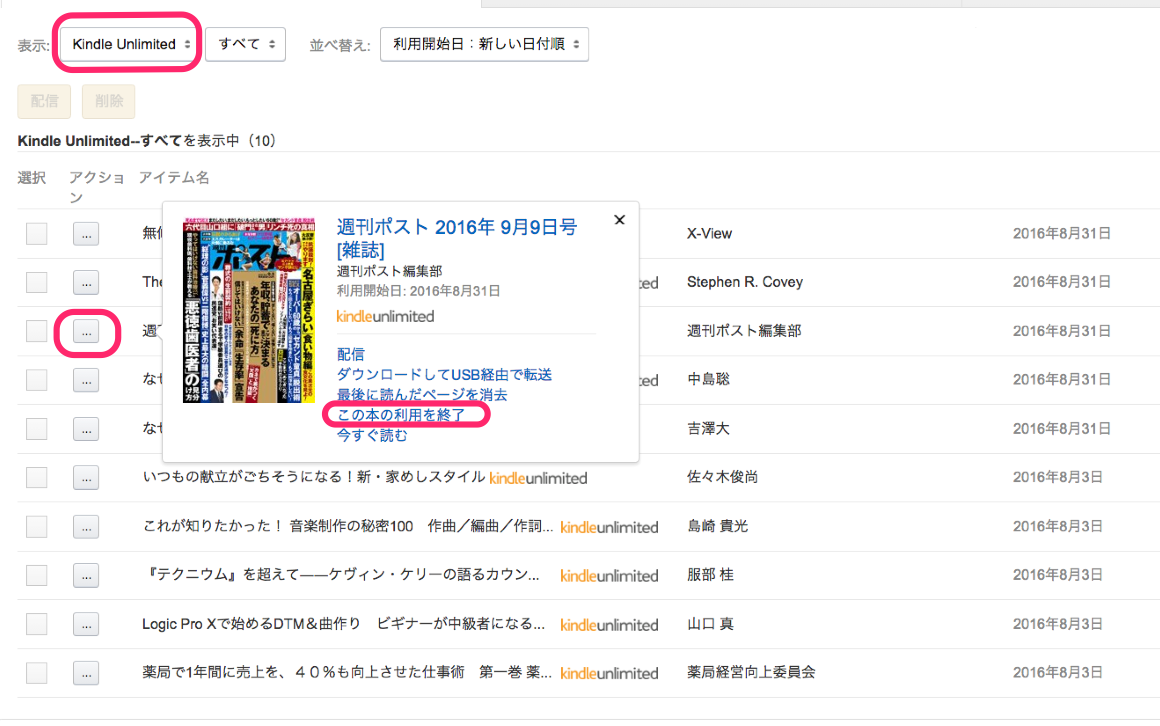Select checkbox for 週刊ポスト編集部 row

click(x=36, y=332)
